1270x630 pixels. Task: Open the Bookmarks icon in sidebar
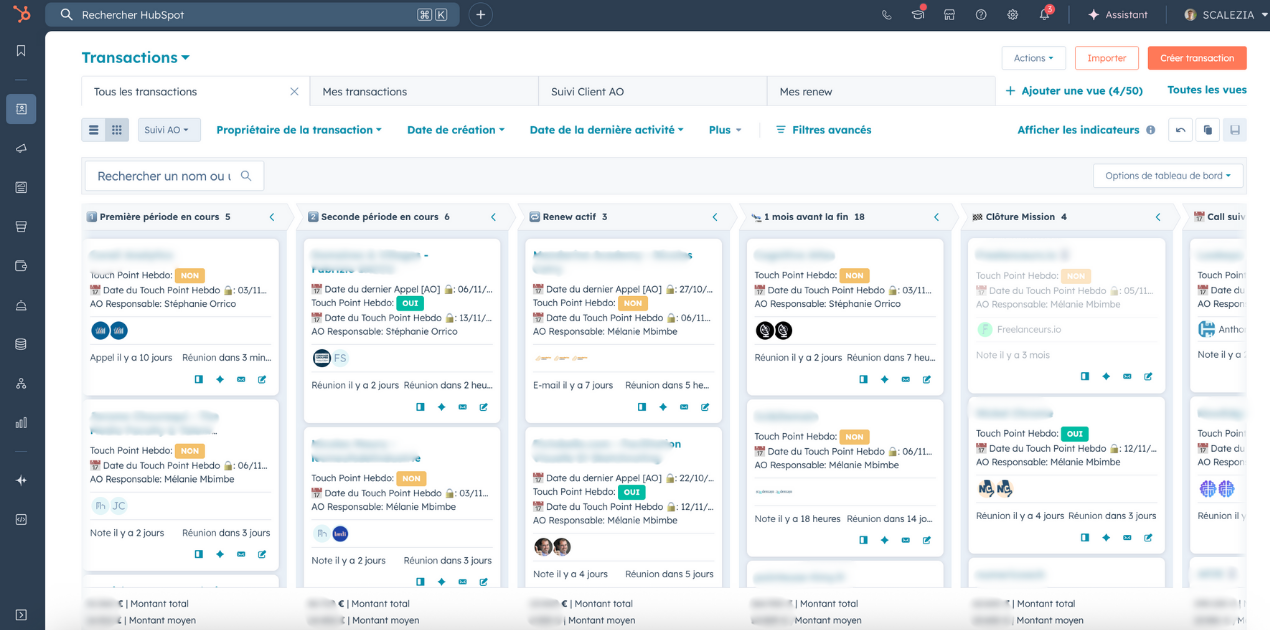click(21, 50)
